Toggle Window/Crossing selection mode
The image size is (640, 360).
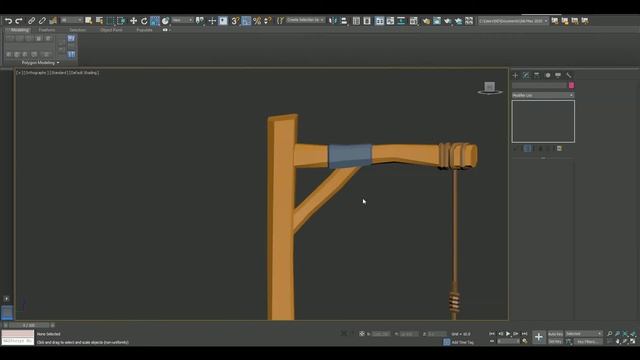121,20
